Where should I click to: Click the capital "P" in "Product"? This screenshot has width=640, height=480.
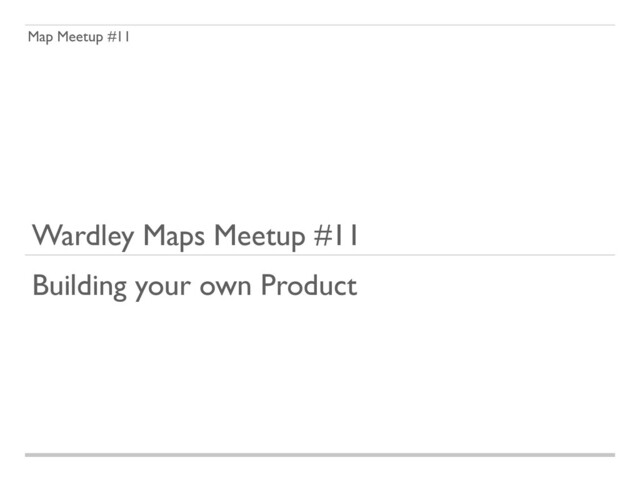(x=268, y=286)
